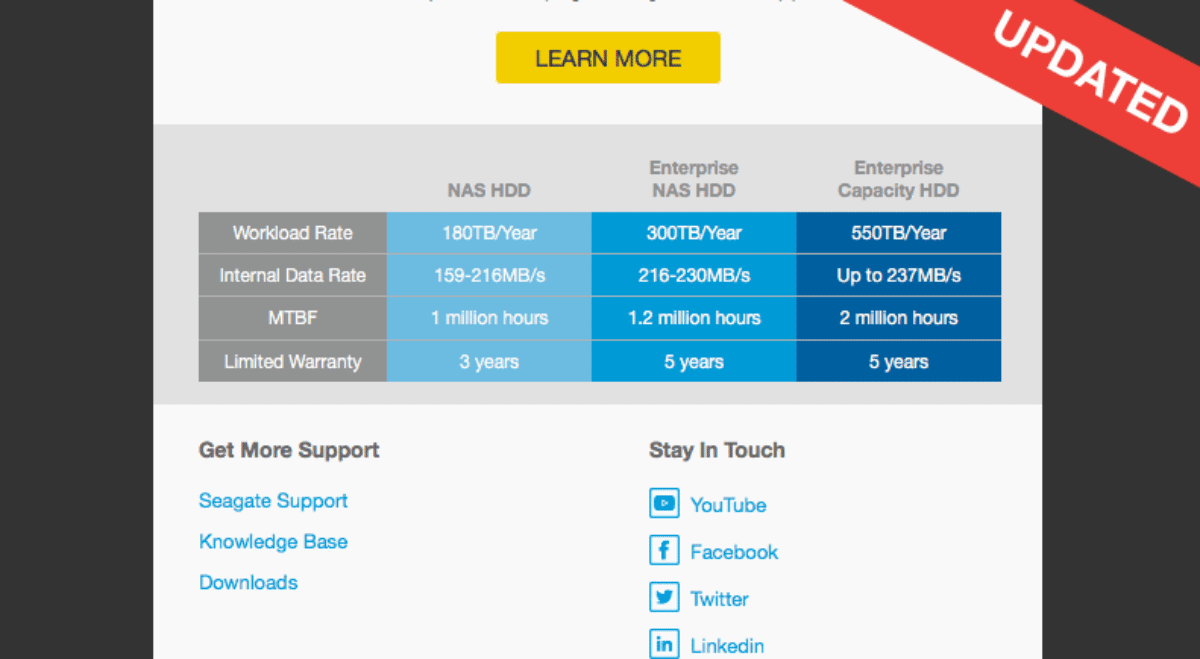Select the Enterprise NAS HDD column header
This screenshot has width=1200, height=659.
click(694, 179)
